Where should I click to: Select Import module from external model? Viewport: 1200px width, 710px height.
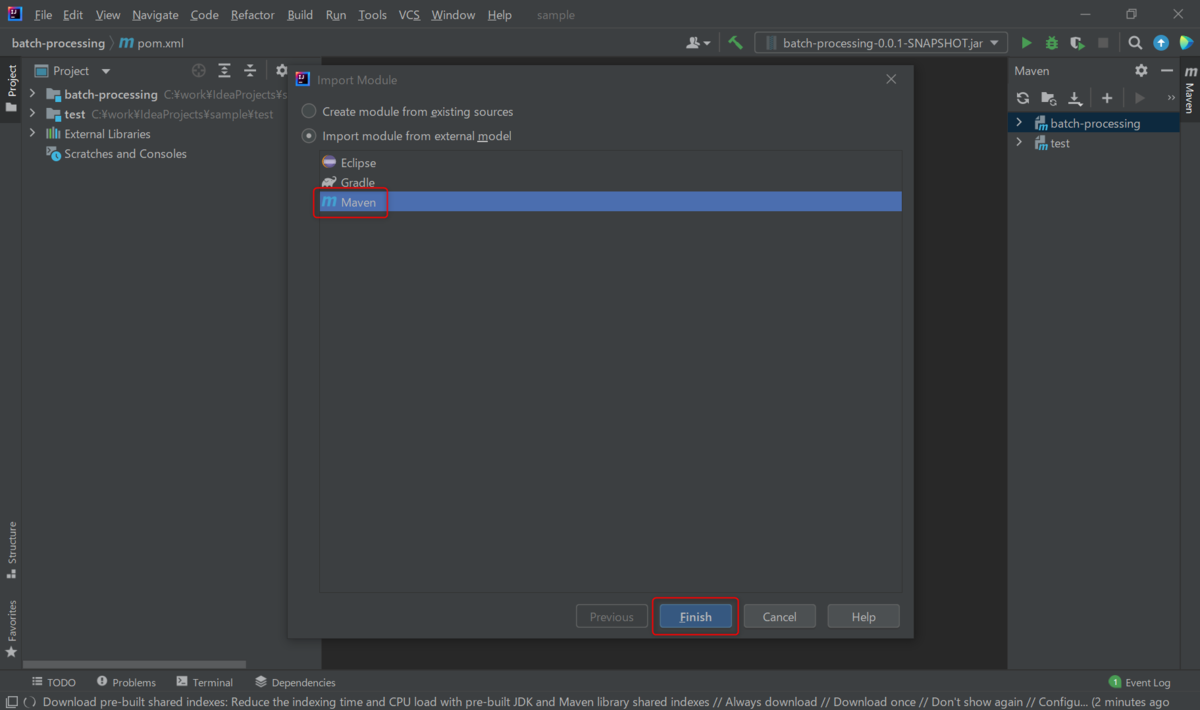click(407, 136)
